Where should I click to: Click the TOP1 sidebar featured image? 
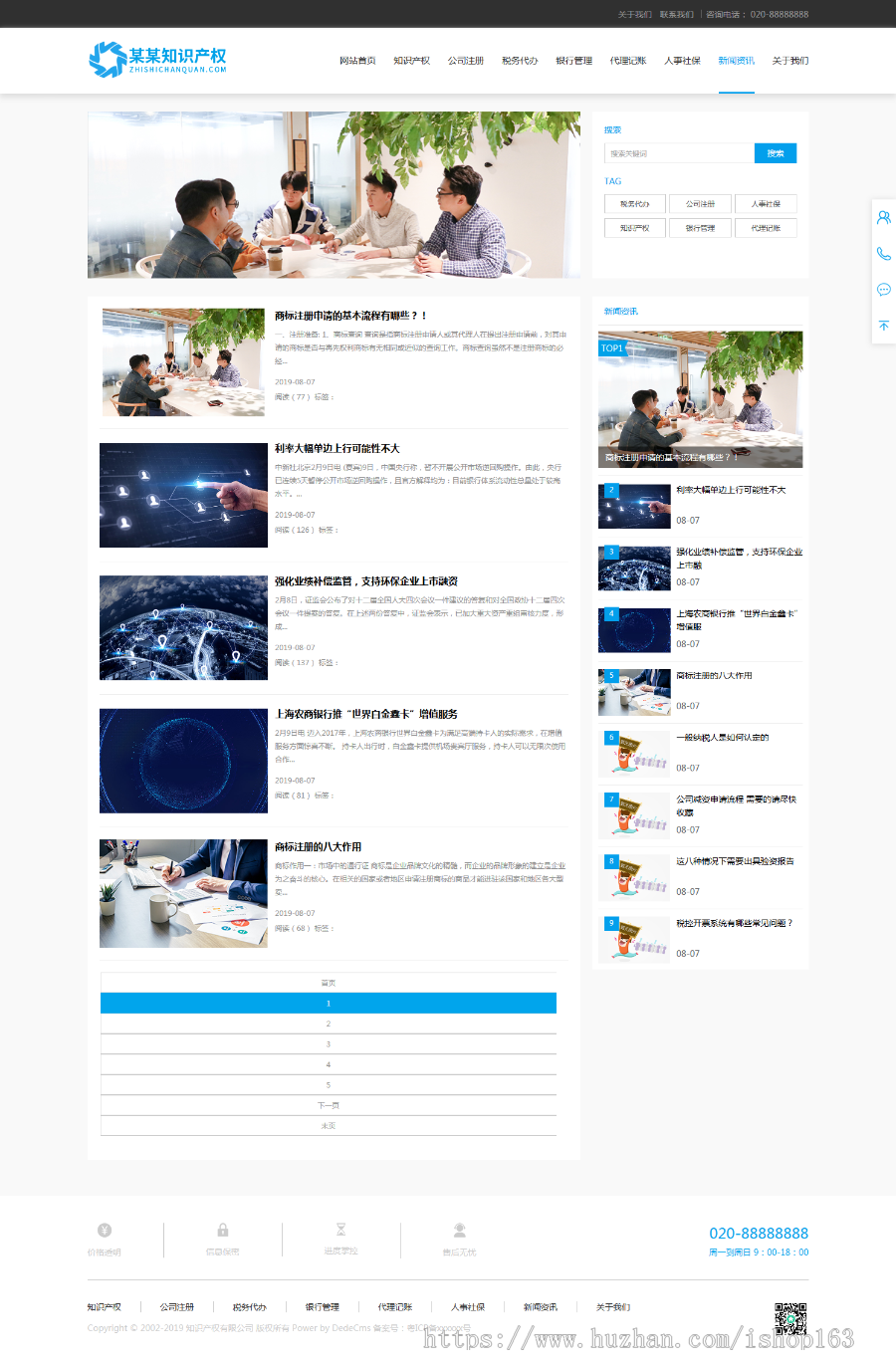click(x=700, y=399)
